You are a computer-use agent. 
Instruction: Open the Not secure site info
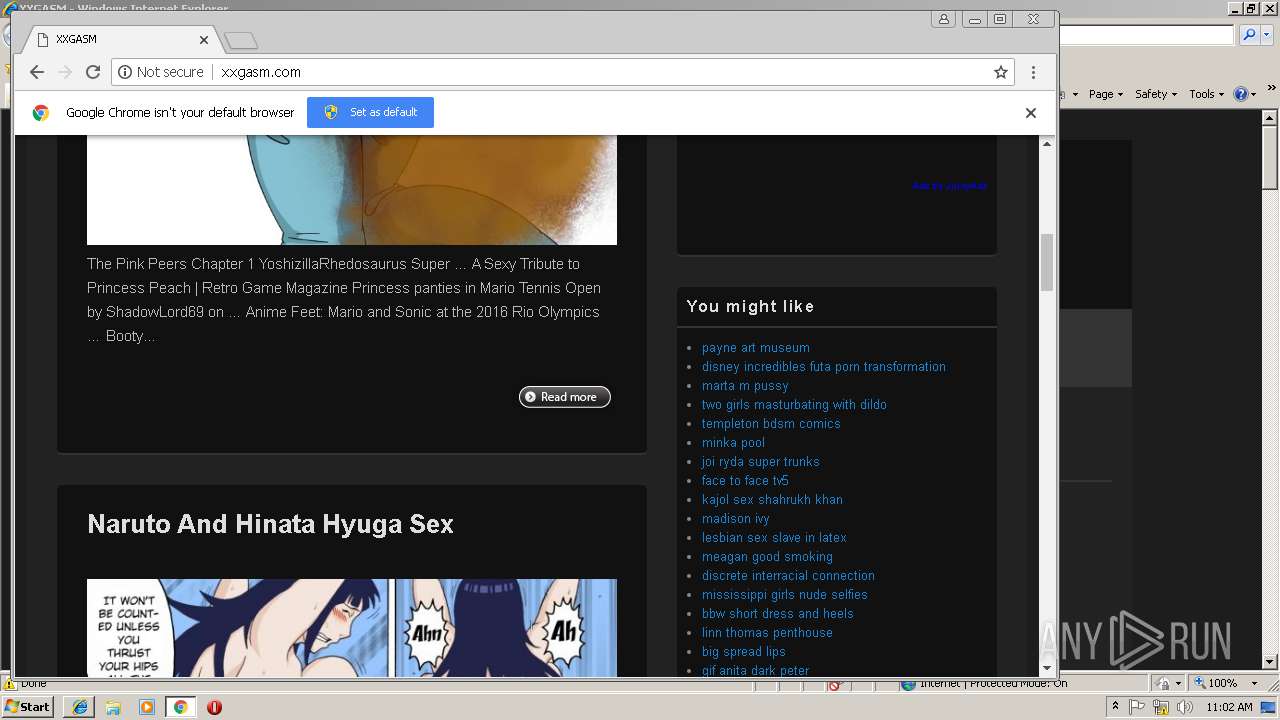161,72
